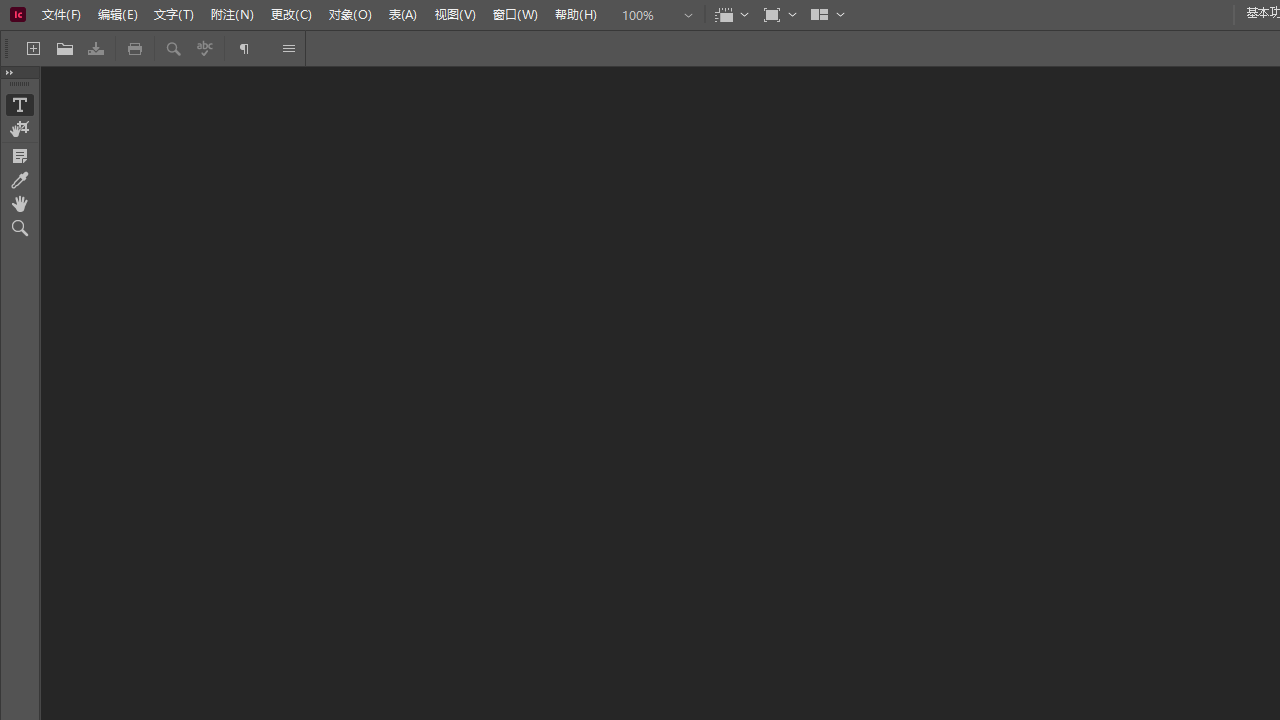Viewport: 1280px width, 720px height.
Task: Select the Eyedropper tool
Action: coord(19,180)
